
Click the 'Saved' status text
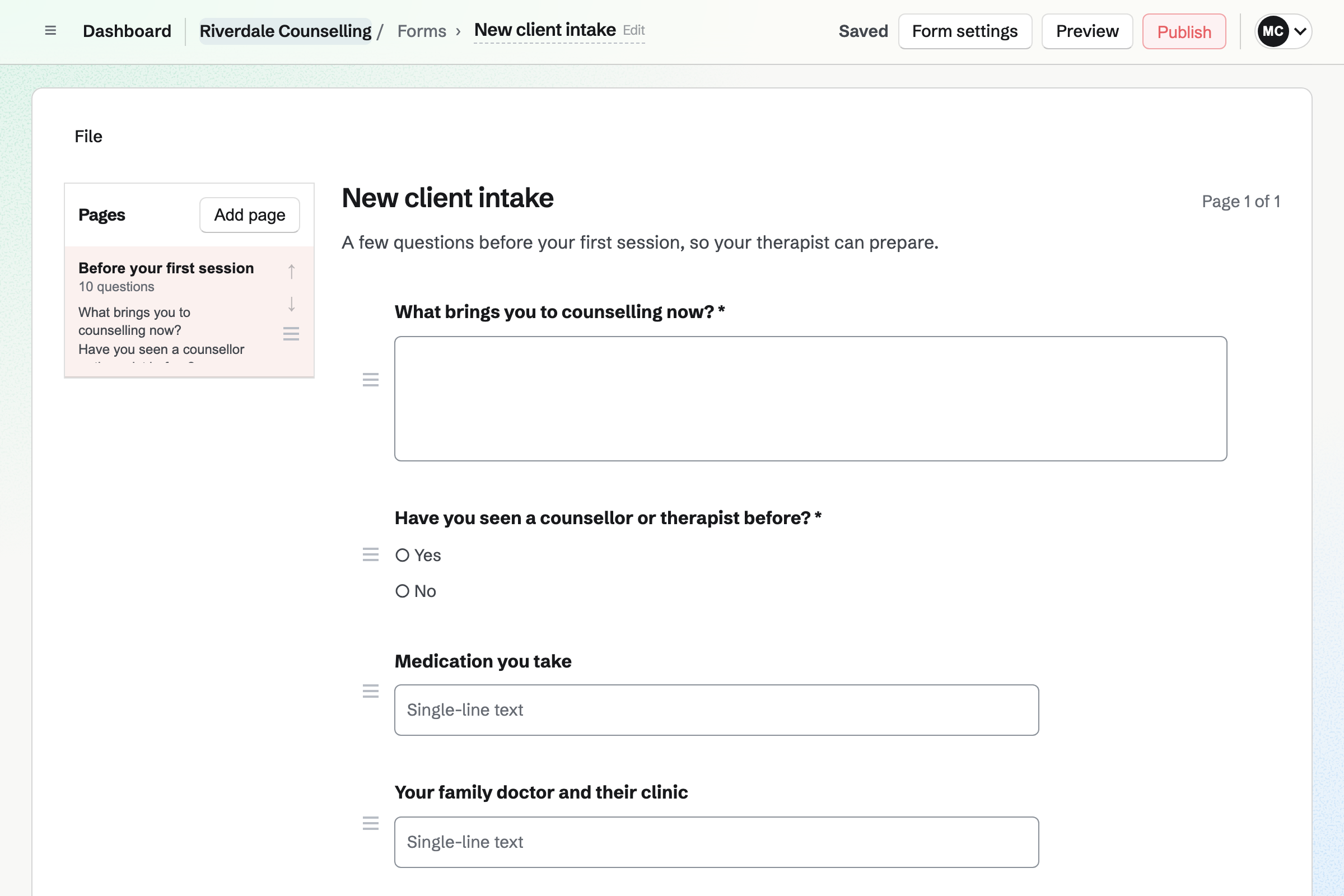click(863, 31)
